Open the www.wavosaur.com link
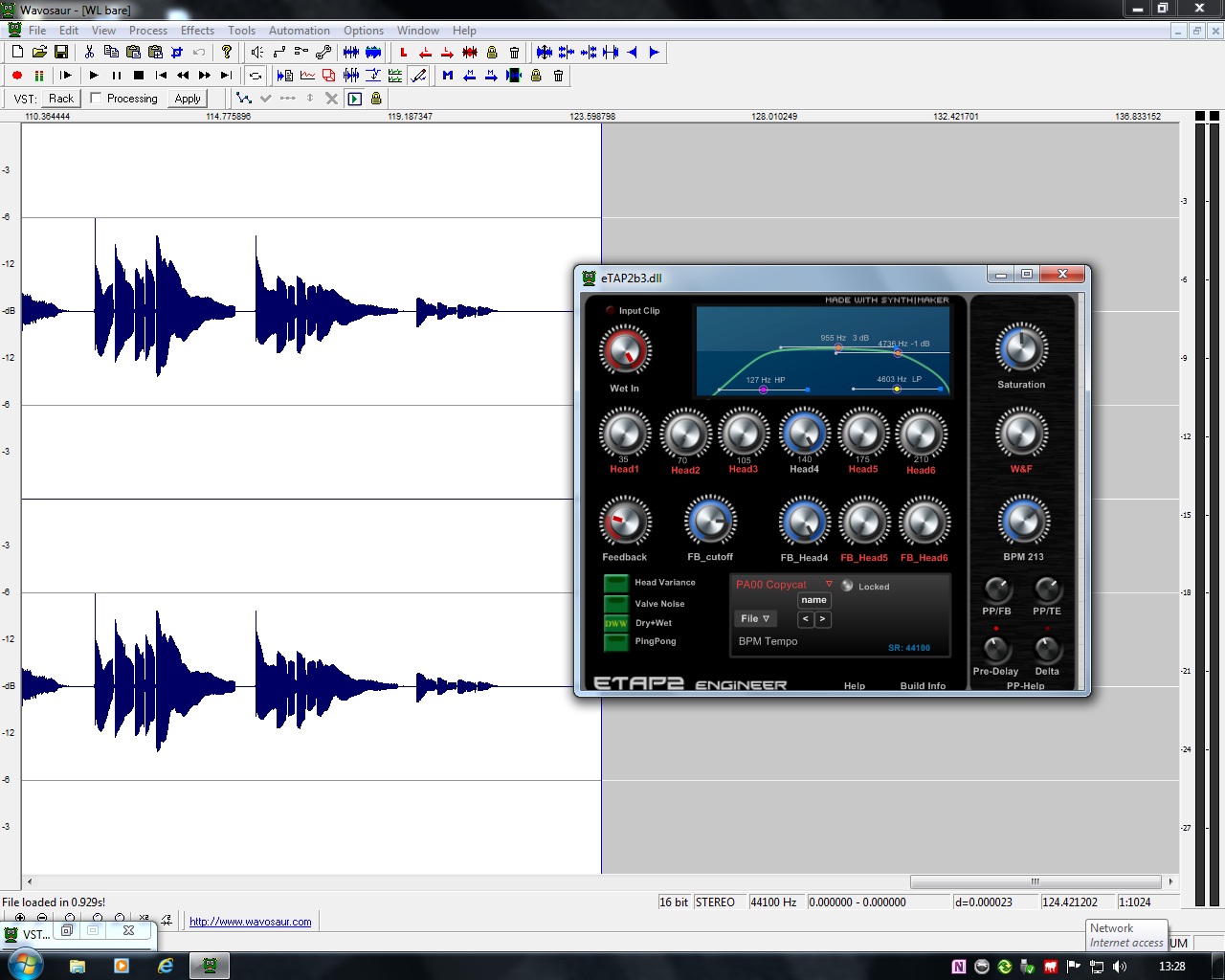The width and height of the screenshot is (1225, 980). (x=251, y=922)
